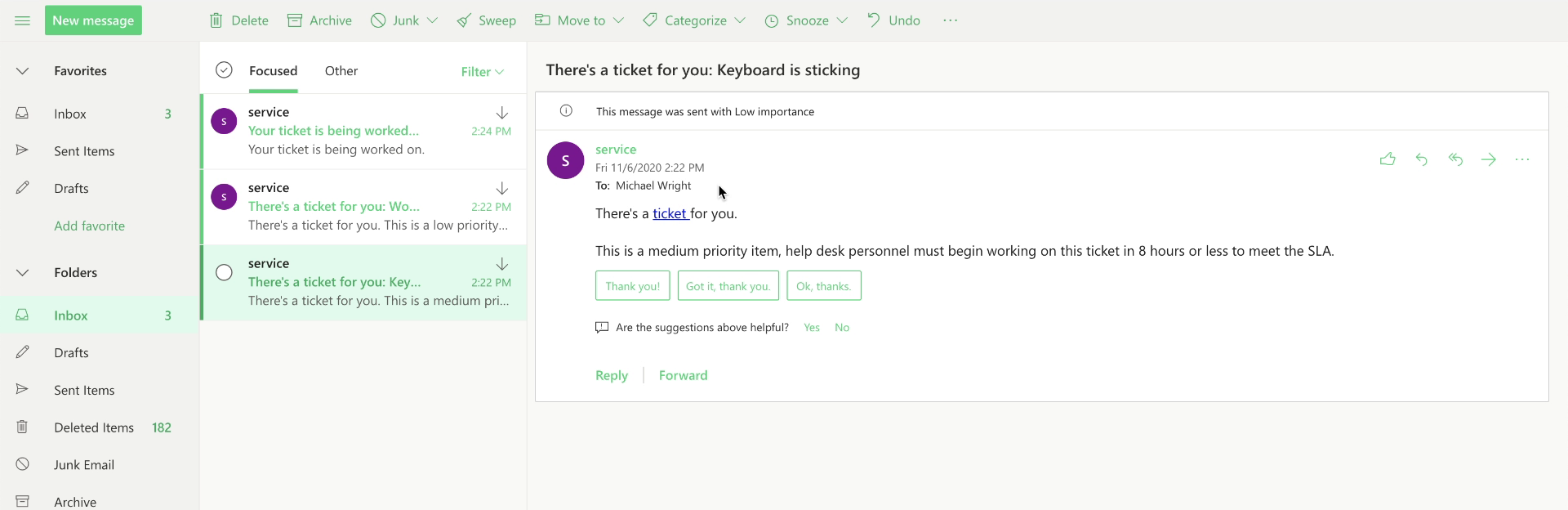Open the navigation hamburger menu
Screen dimensions: 1568x510
(x=22, y=20)
